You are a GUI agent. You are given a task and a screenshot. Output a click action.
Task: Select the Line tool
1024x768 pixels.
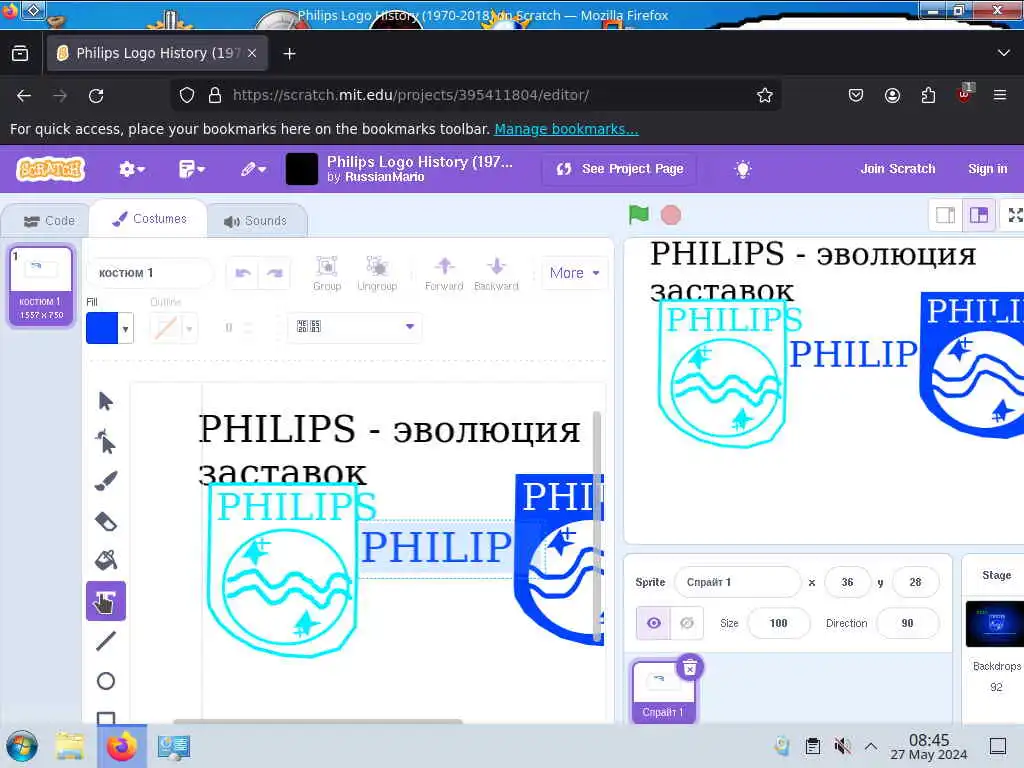click(106, 641)
